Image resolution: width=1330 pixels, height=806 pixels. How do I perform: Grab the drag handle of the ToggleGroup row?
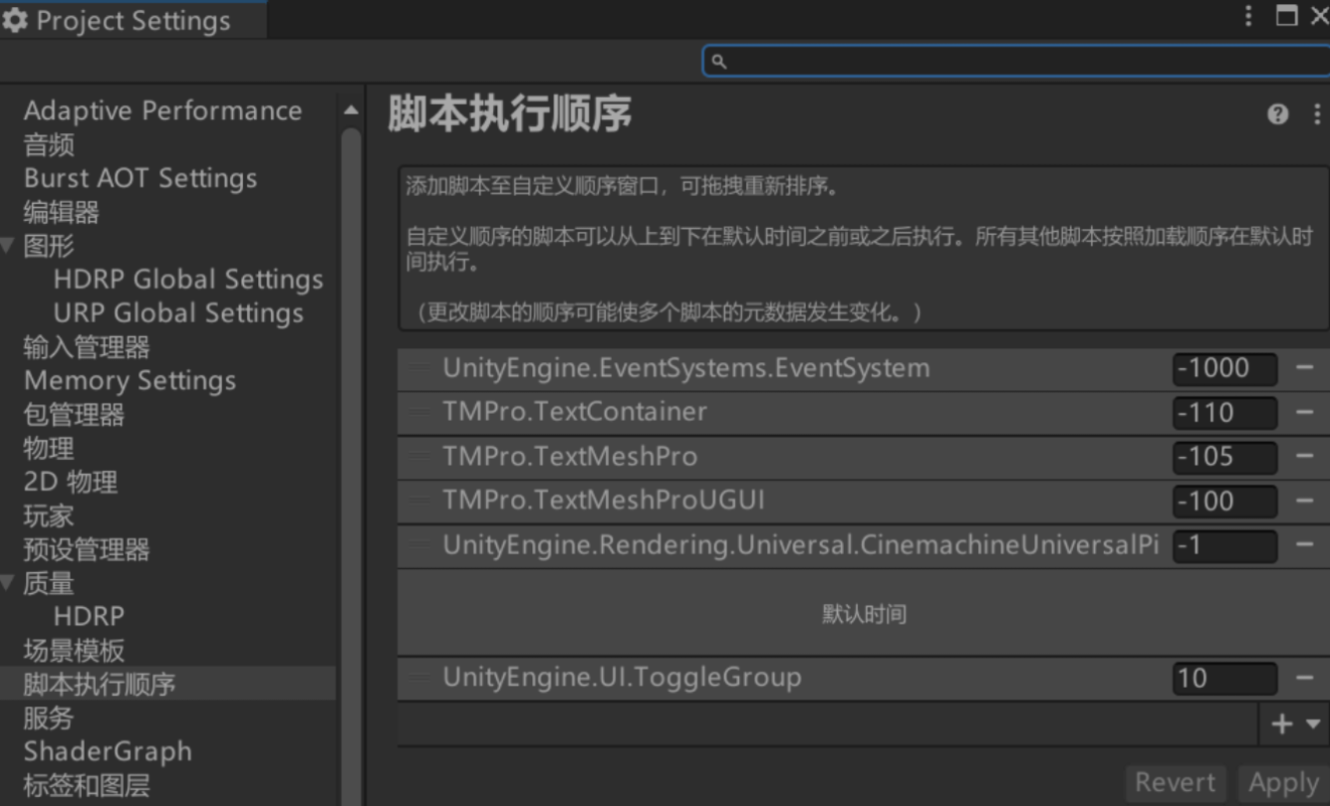coord(419,678)
